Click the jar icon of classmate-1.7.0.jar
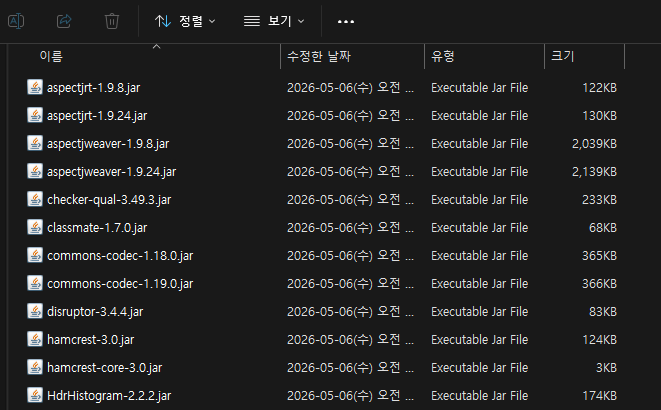The height and width of the screenshot is (410, 661). pyautogui.click(x=35, y=227)
